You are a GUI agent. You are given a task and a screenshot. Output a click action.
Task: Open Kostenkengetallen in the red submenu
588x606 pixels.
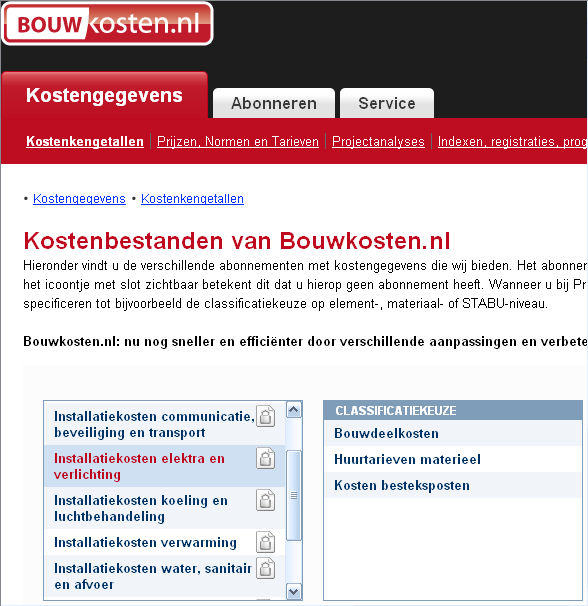[85, 141]
